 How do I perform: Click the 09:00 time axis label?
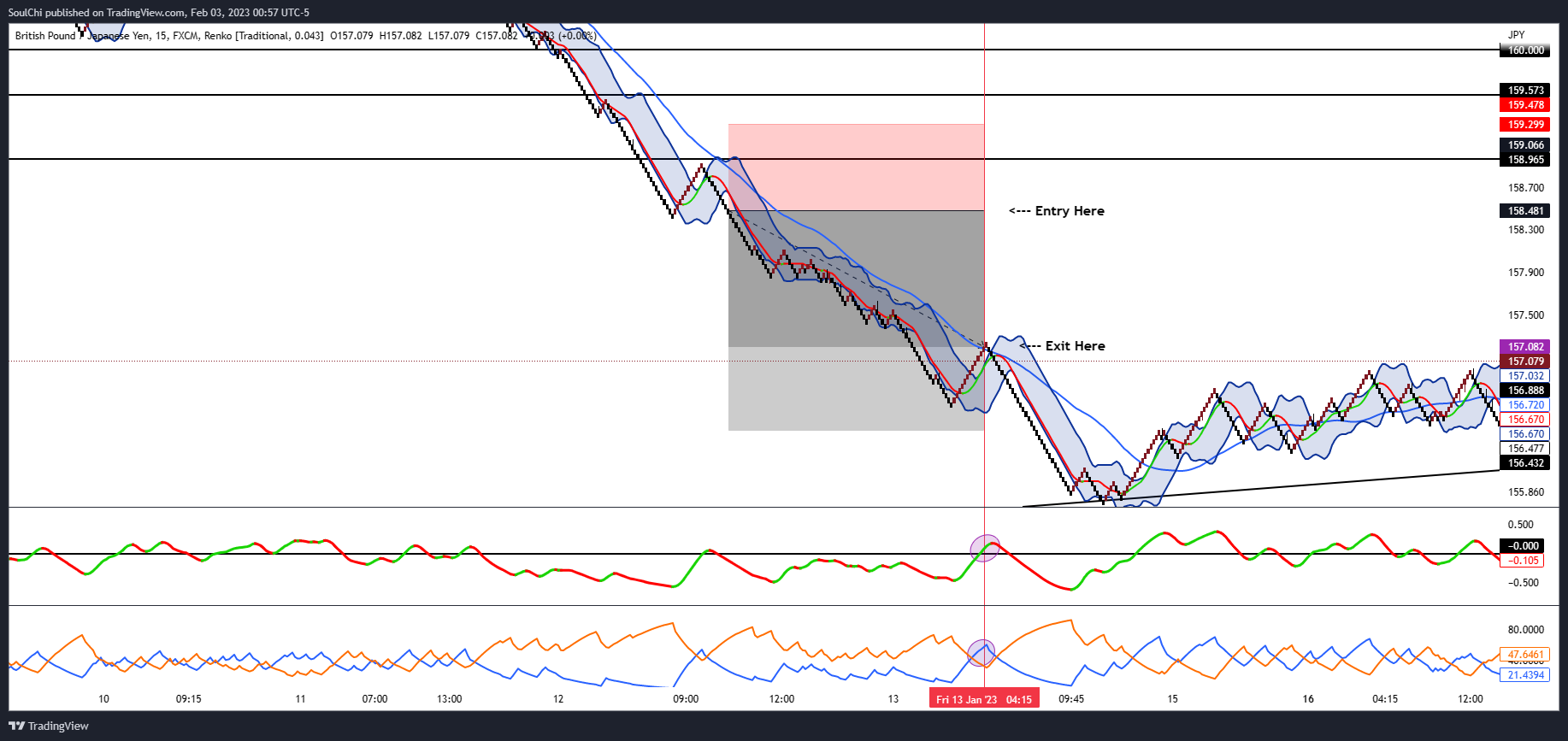coord(686,699)
